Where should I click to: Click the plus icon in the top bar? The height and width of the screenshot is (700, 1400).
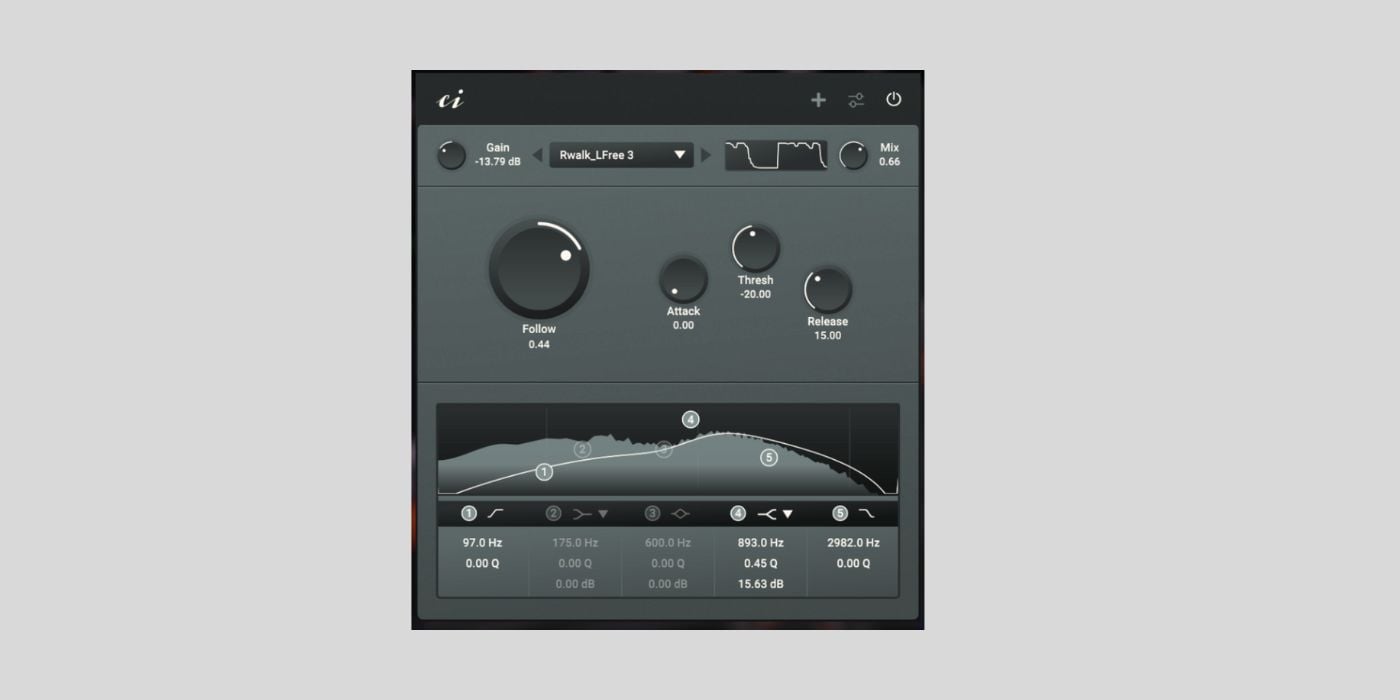818,99
